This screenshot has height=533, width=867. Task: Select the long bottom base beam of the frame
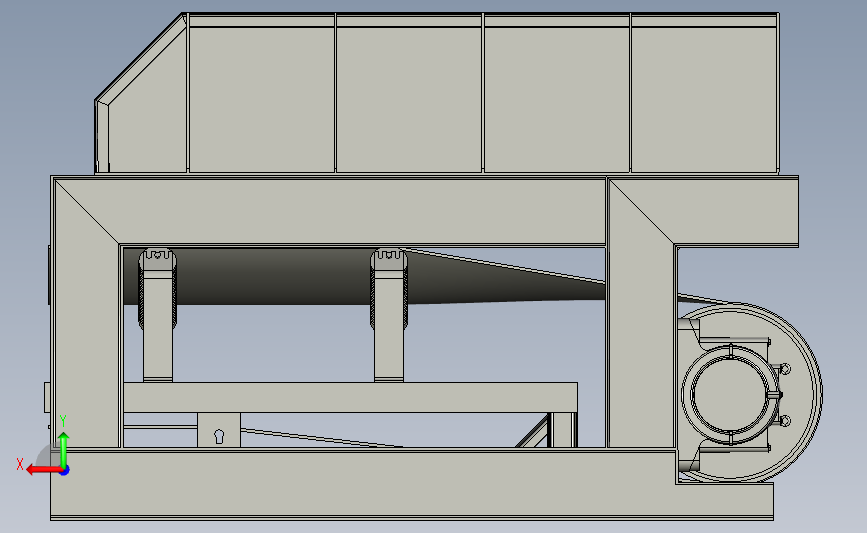411,485
